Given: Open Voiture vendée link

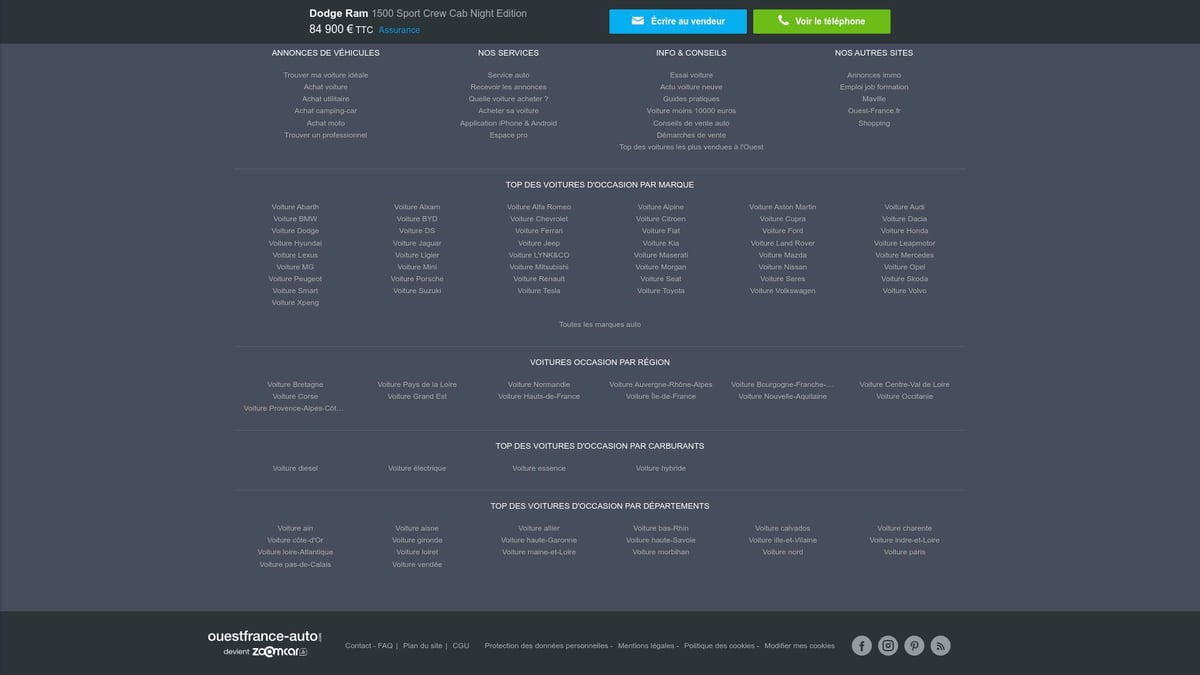Looking at the screenshot, I should 417,565.
